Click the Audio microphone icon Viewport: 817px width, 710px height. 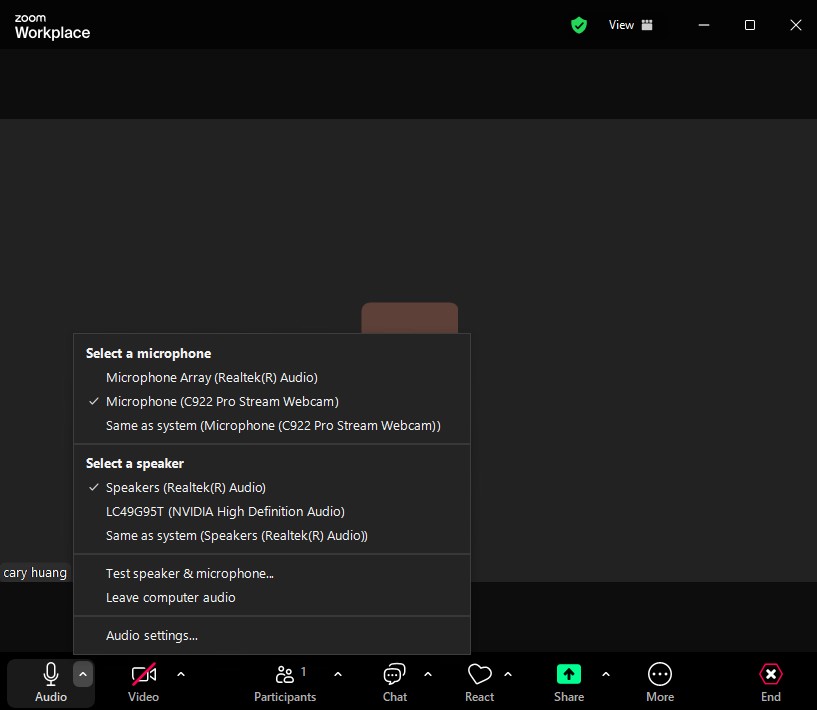pyautogui.click(x=50, y=675)
